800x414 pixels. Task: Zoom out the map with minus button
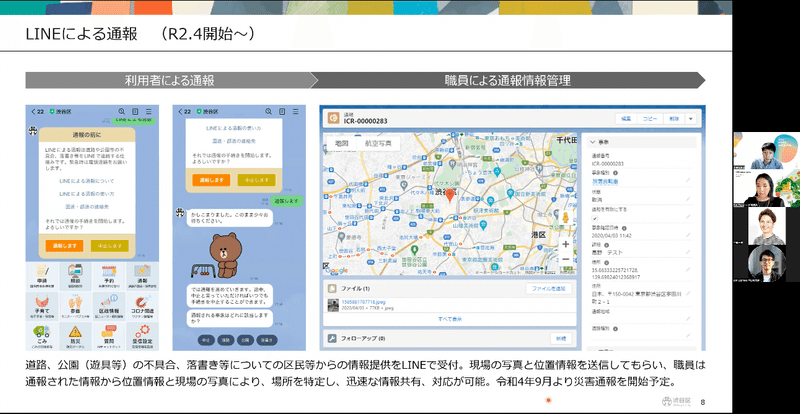(x=565, y=259)
